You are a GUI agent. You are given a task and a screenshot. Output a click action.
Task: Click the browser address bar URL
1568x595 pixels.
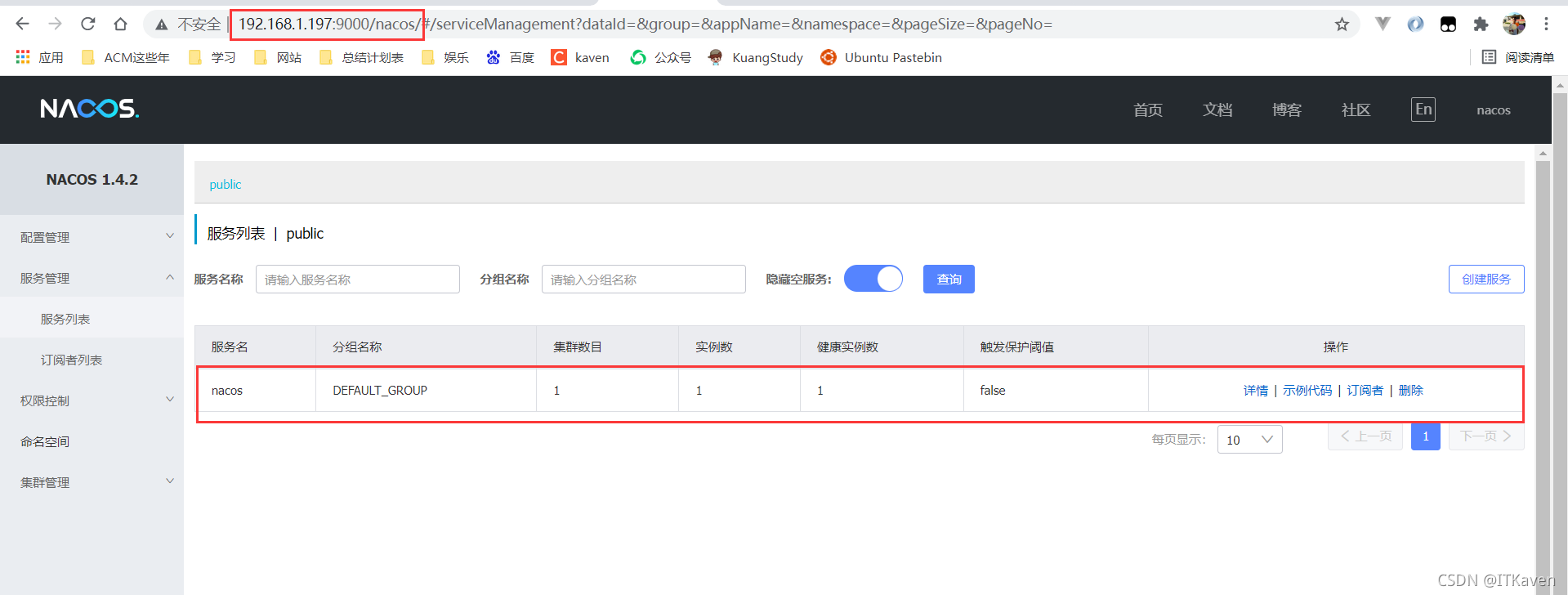646,25
